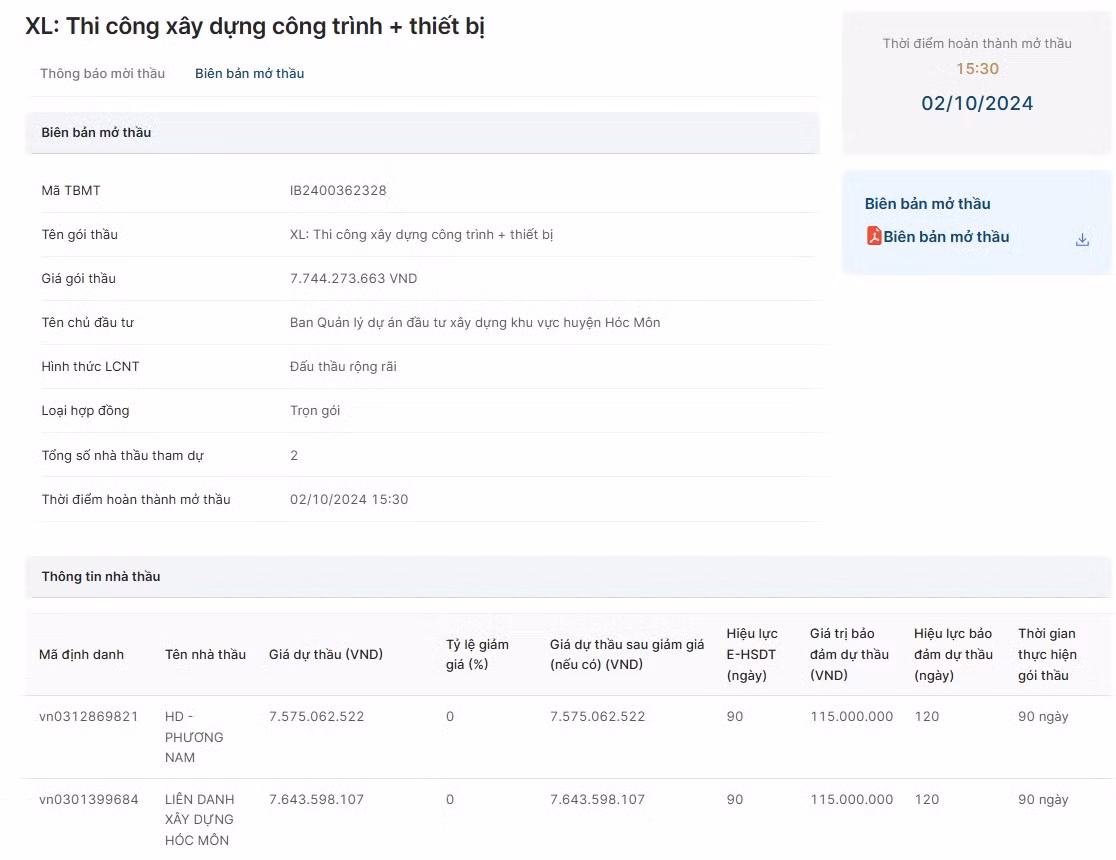Click the page title XL: Thi công xây dựng

(255, 26)
